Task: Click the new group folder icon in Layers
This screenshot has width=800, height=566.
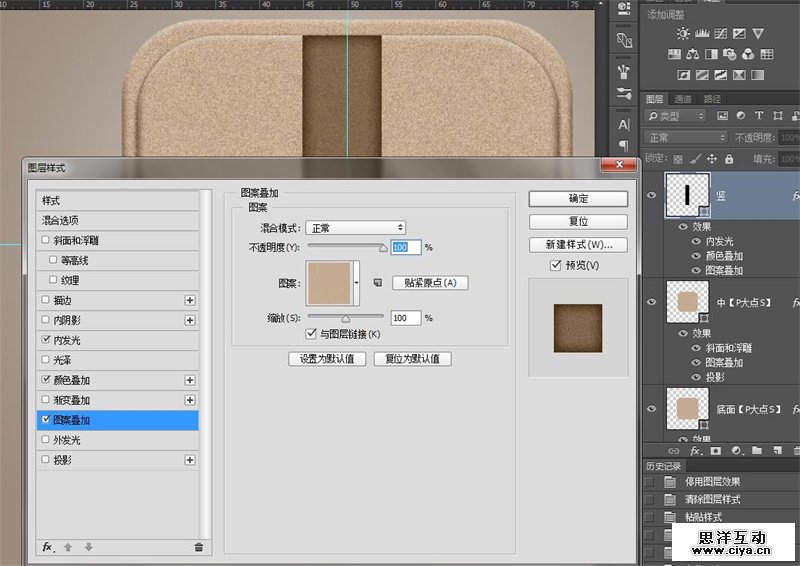Action: [x=757, y=451]
